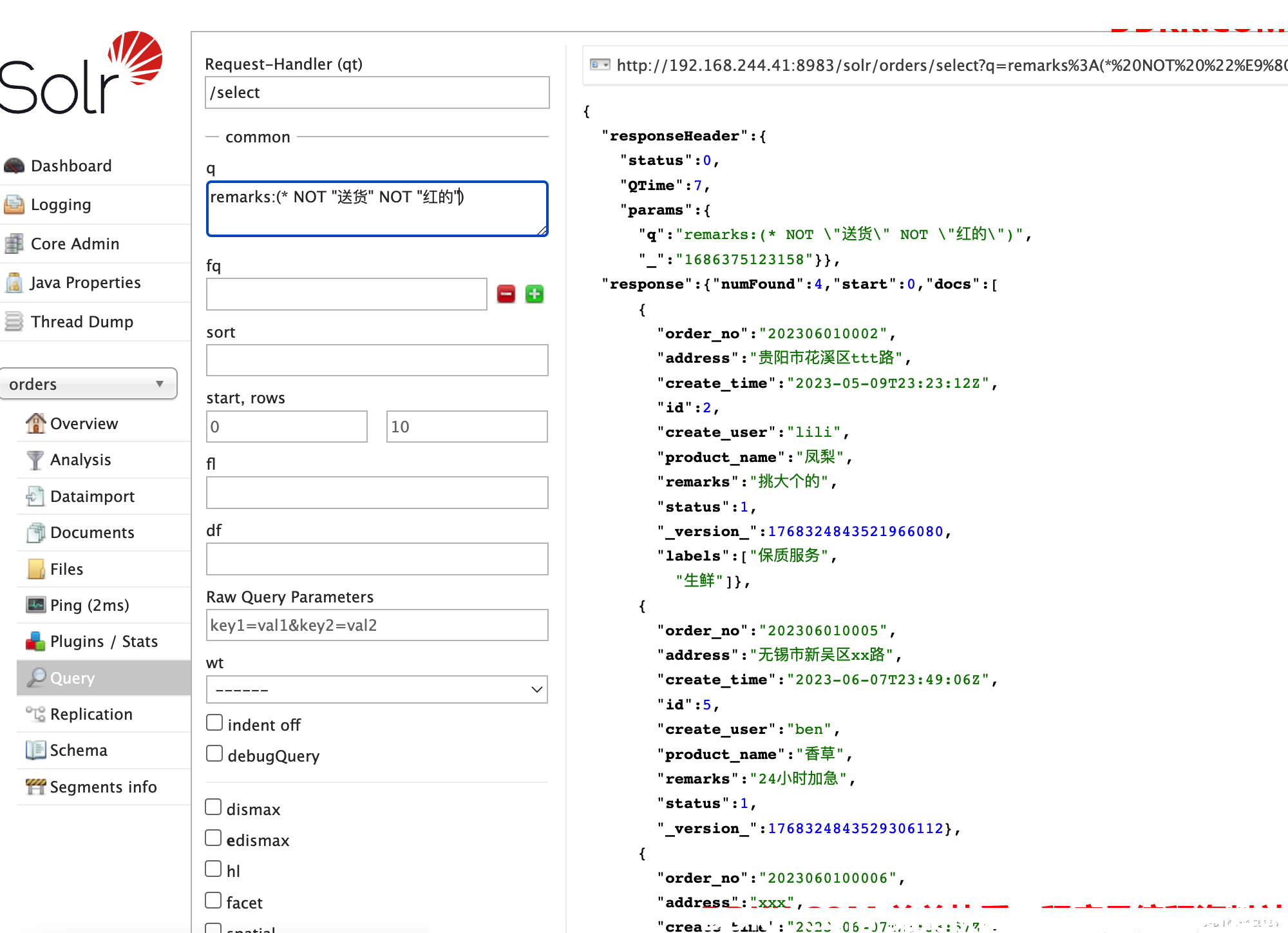This screenshot has width=1288, height=933.
Task: Open the wt response format dropdown
Action: point(377,689)
